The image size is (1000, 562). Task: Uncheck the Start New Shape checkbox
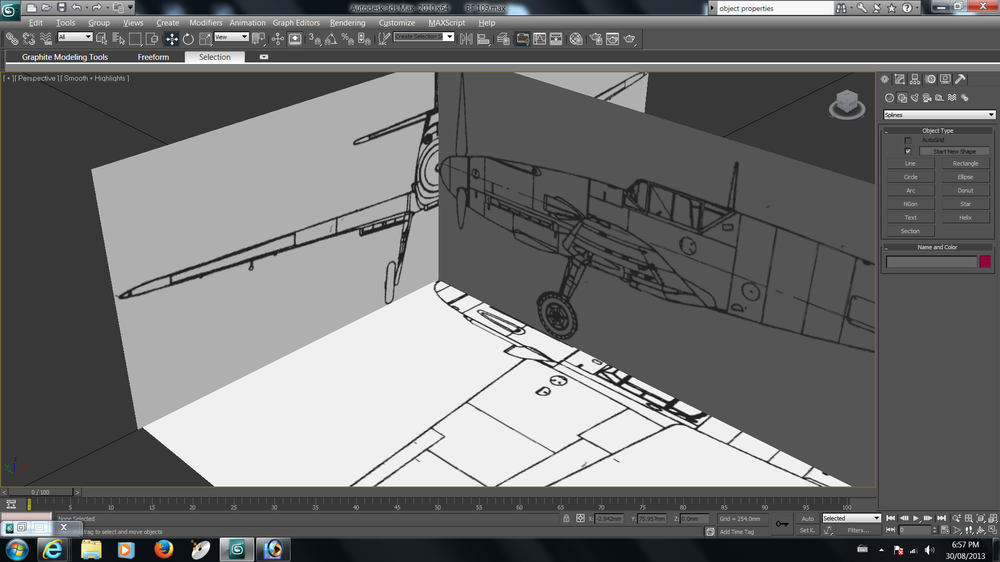coord(908,151)
